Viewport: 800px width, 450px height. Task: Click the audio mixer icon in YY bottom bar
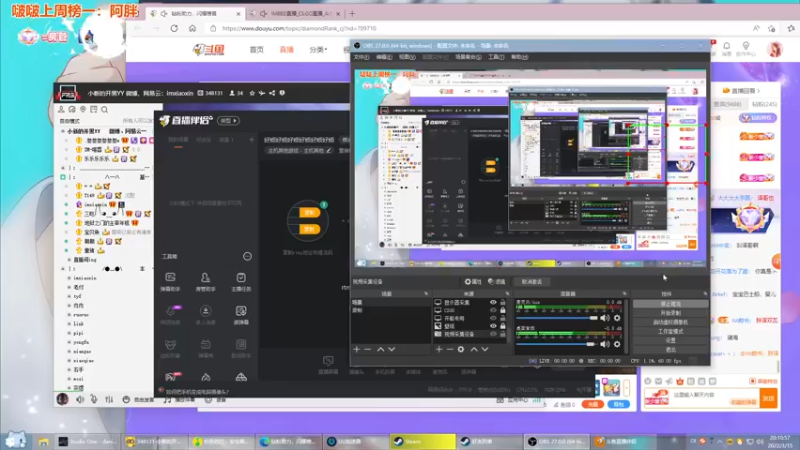109,399
